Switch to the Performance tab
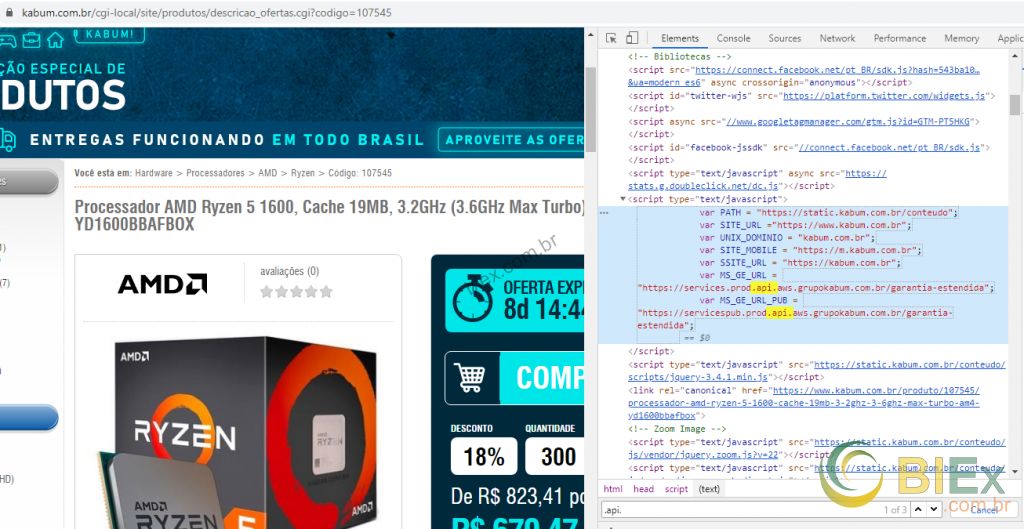This screenshot has width=1024, height=529. pos(899,39)
